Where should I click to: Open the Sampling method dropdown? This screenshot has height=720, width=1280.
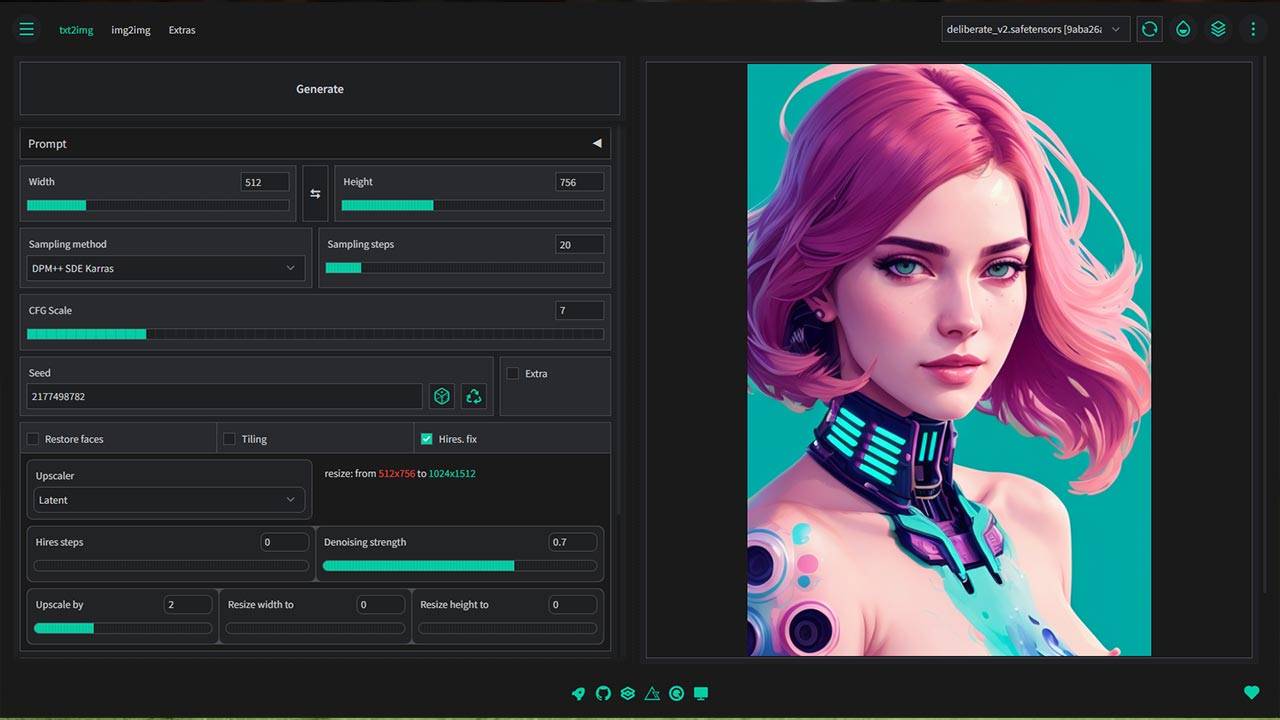tap(165, 268)
